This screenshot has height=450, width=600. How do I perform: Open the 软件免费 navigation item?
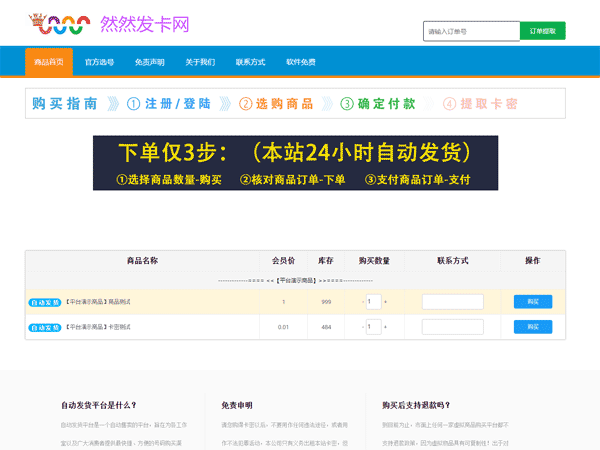(301, 62)
